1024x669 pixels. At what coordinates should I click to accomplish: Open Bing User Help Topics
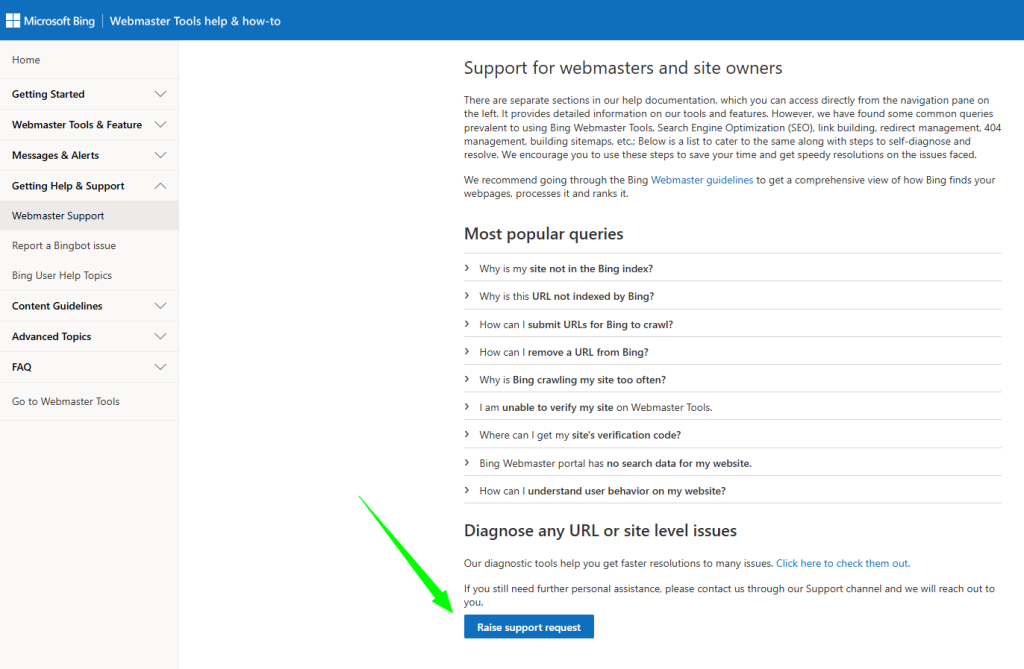click(x=62, y=276)
